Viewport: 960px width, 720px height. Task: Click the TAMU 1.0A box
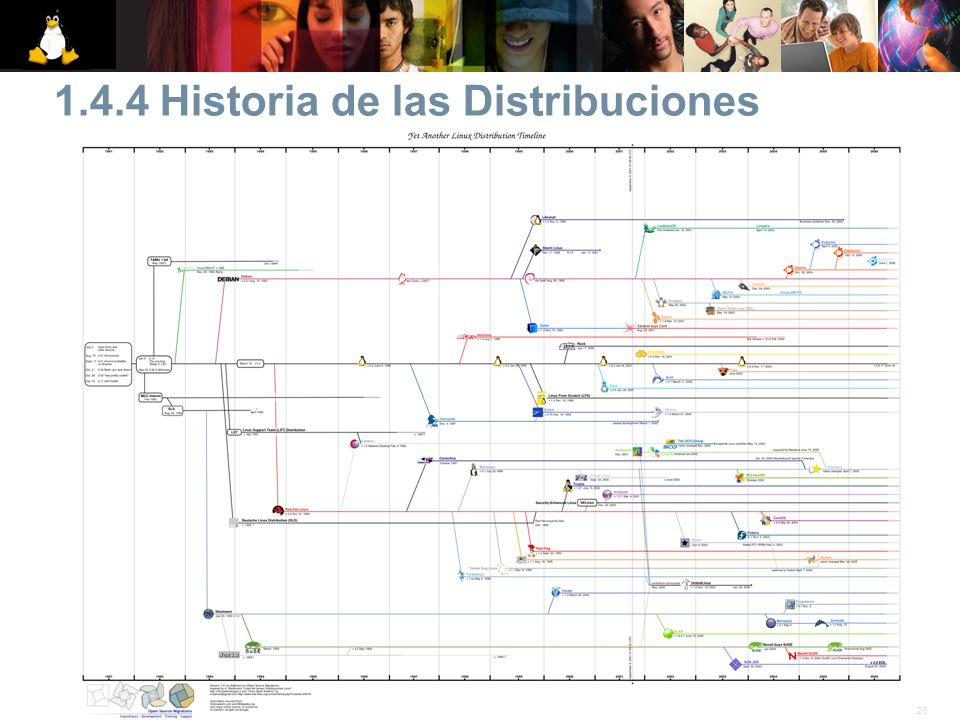(x=159, y=261)
